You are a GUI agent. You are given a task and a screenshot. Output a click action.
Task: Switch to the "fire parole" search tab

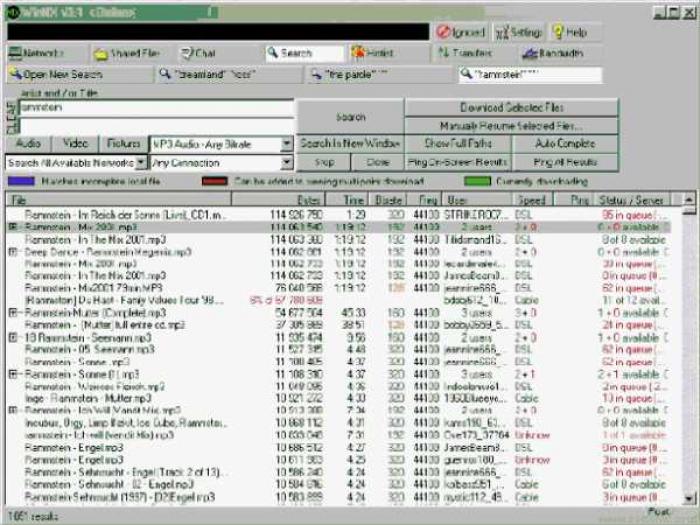[379, 74]
